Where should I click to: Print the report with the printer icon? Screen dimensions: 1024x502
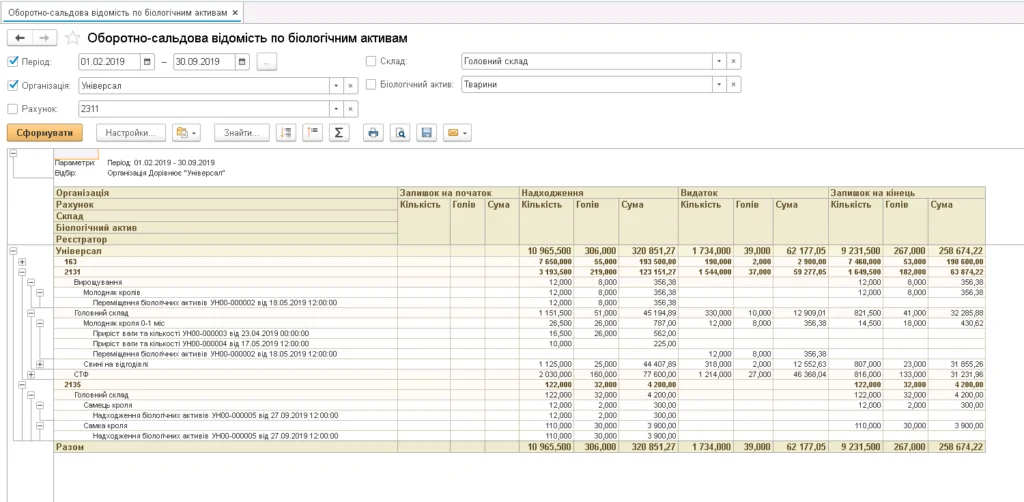pos(373,133)
